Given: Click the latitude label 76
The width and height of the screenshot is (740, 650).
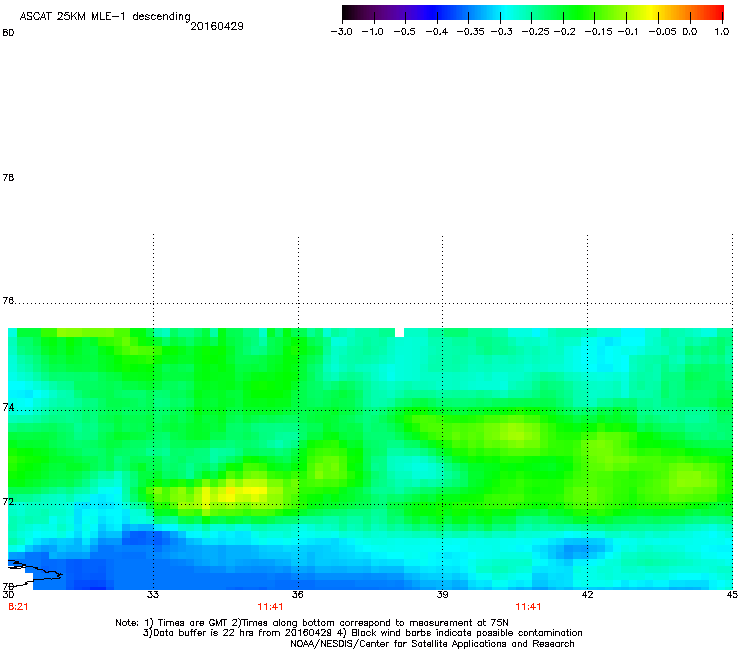Looking at the screenshot, I should click(8, 301).
